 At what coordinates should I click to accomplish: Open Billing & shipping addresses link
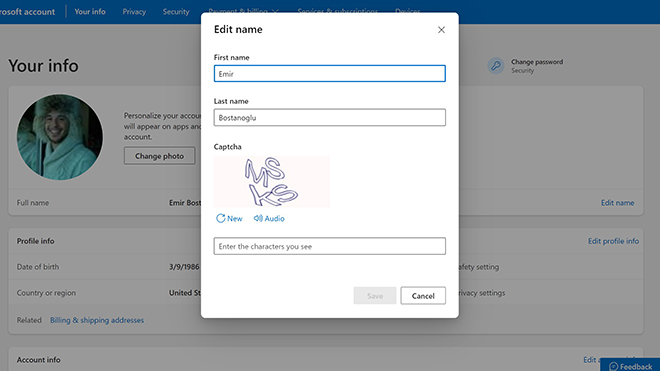pos(97,320)
